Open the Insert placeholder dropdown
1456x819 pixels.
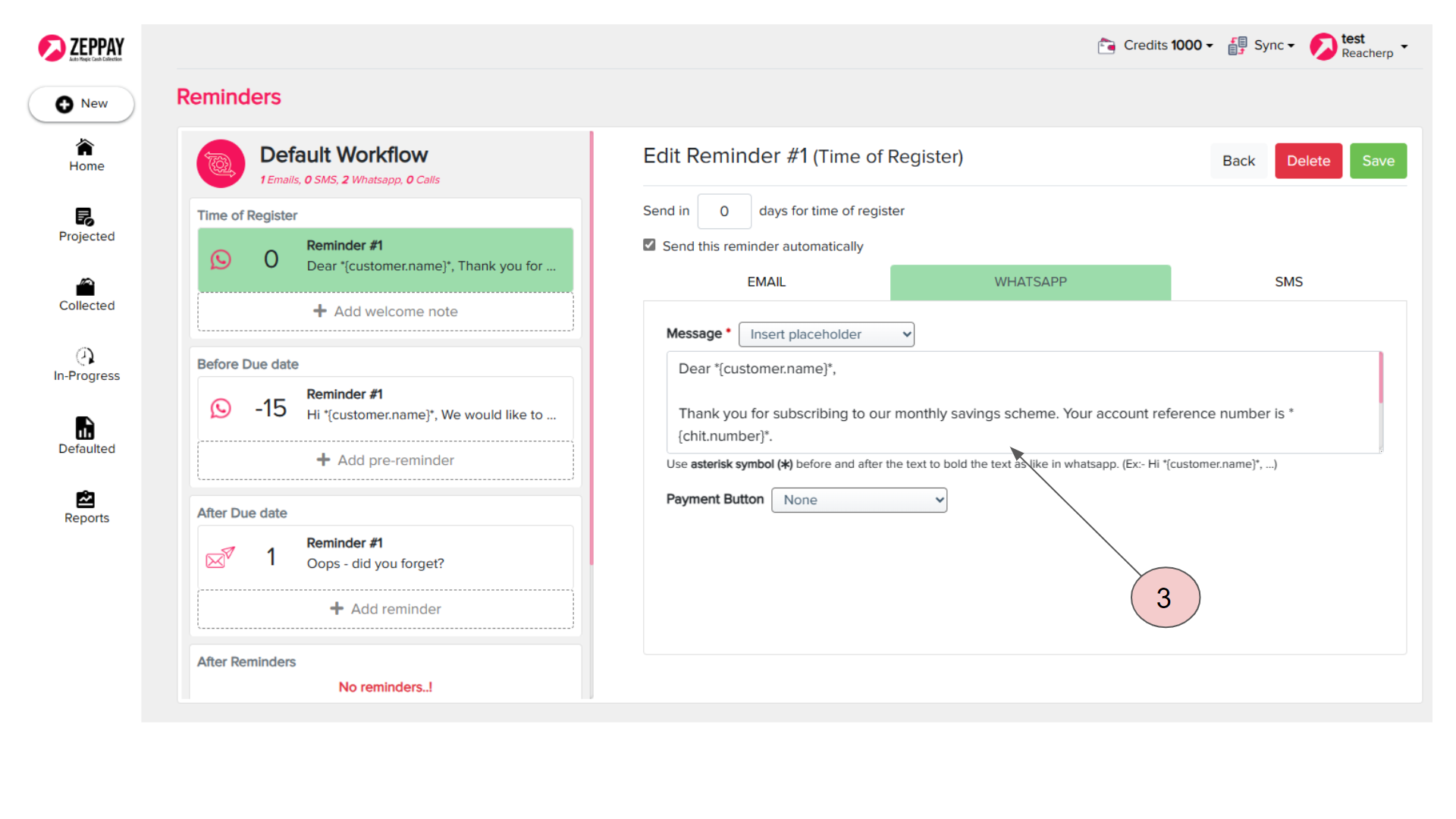pyautogui.click(x=826, y=334)
